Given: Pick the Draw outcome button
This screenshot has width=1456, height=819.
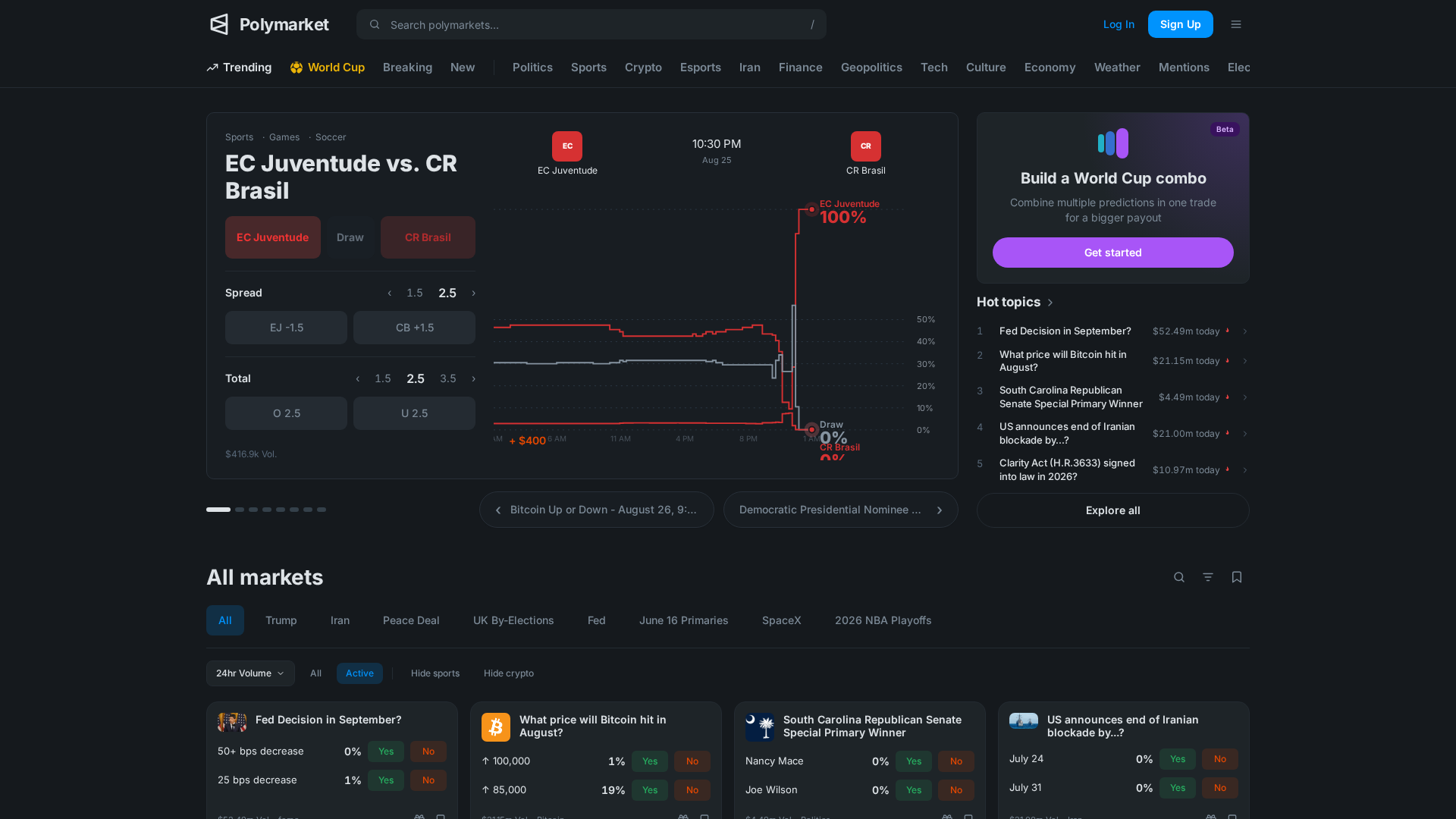Looking at the screenshot, I should coord(350,237).
